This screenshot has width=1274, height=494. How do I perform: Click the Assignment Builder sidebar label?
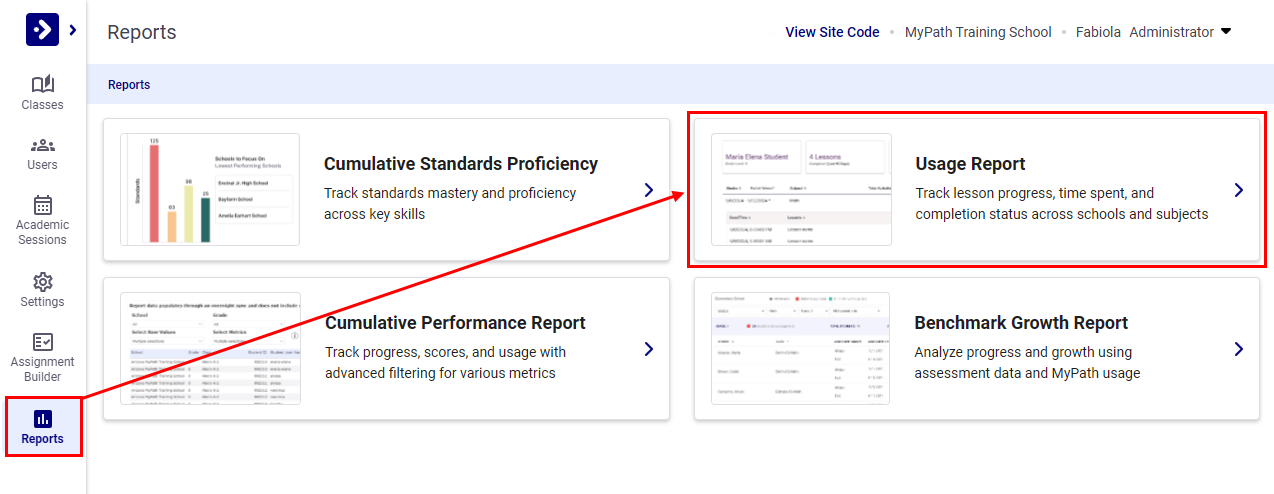(43, 369)
